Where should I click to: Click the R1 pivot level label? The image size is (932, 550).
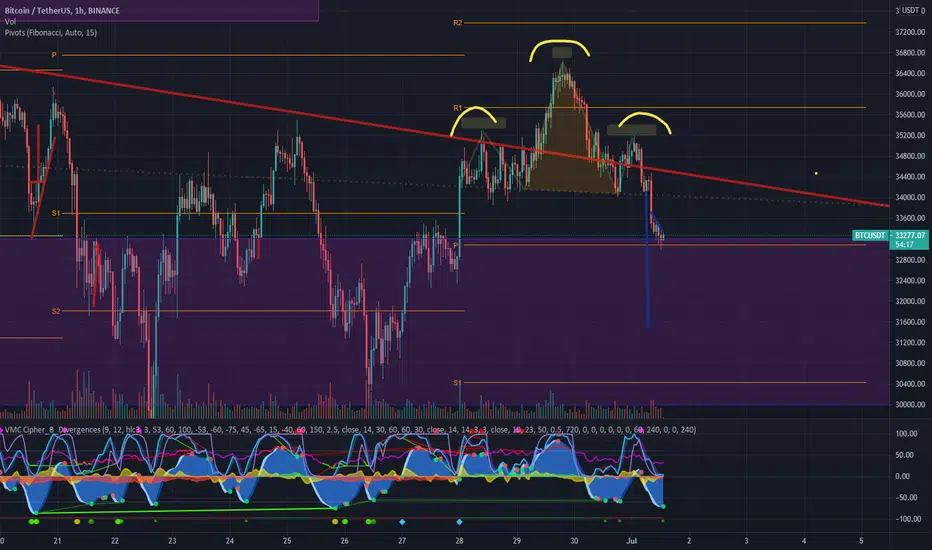click(x=458, y=108)
